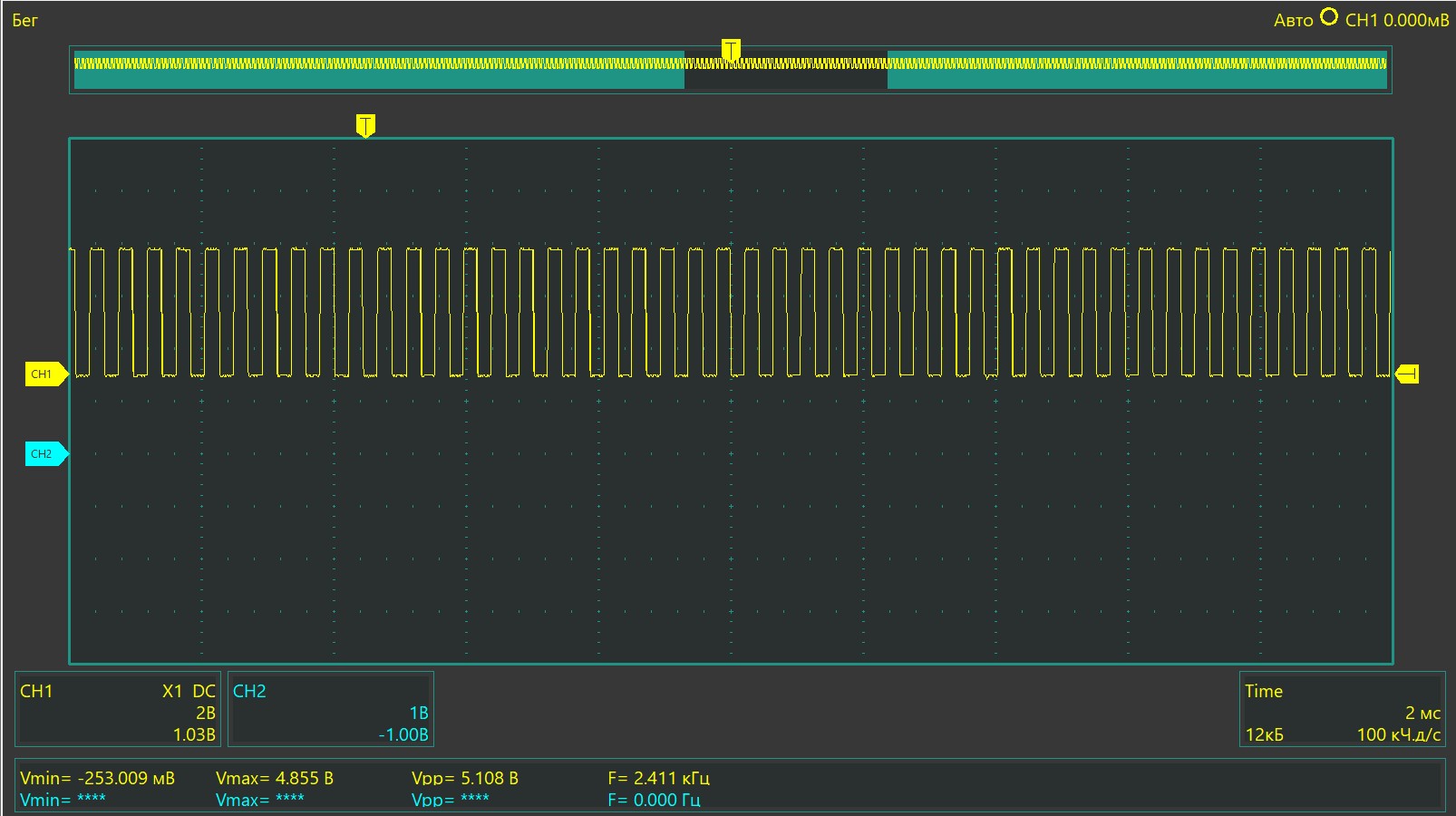Open the CH2 channel settings panel title
The width and height of the screenshot is (1456, 816).
pos(249,691)
